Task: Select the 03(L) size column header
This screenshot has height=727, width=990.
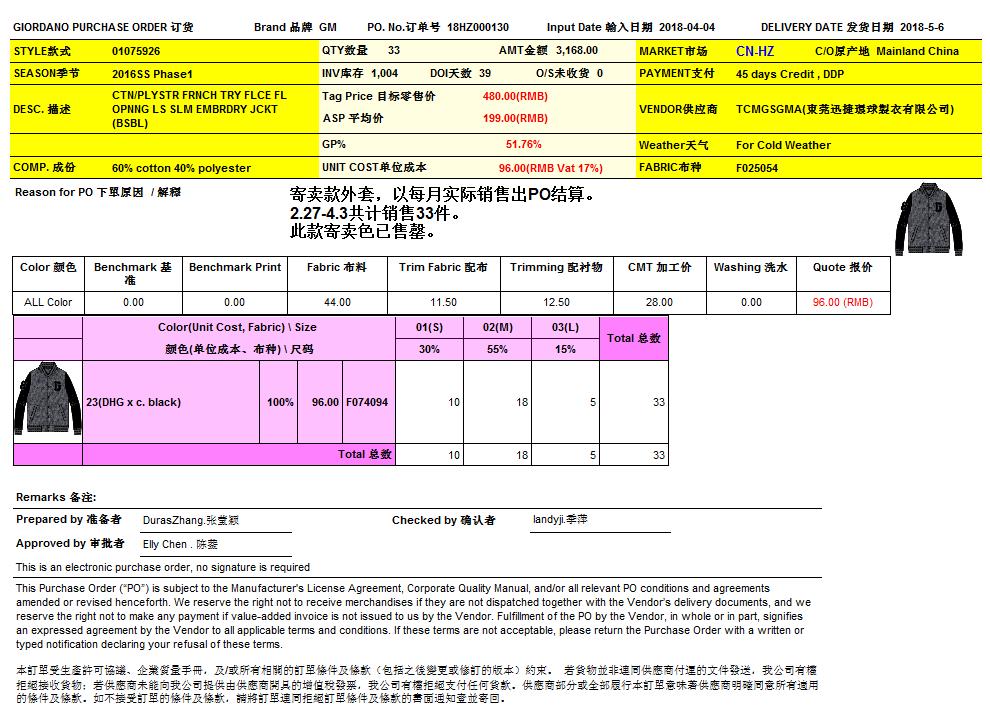Action: pyautogui.click(x=565, y=327)
